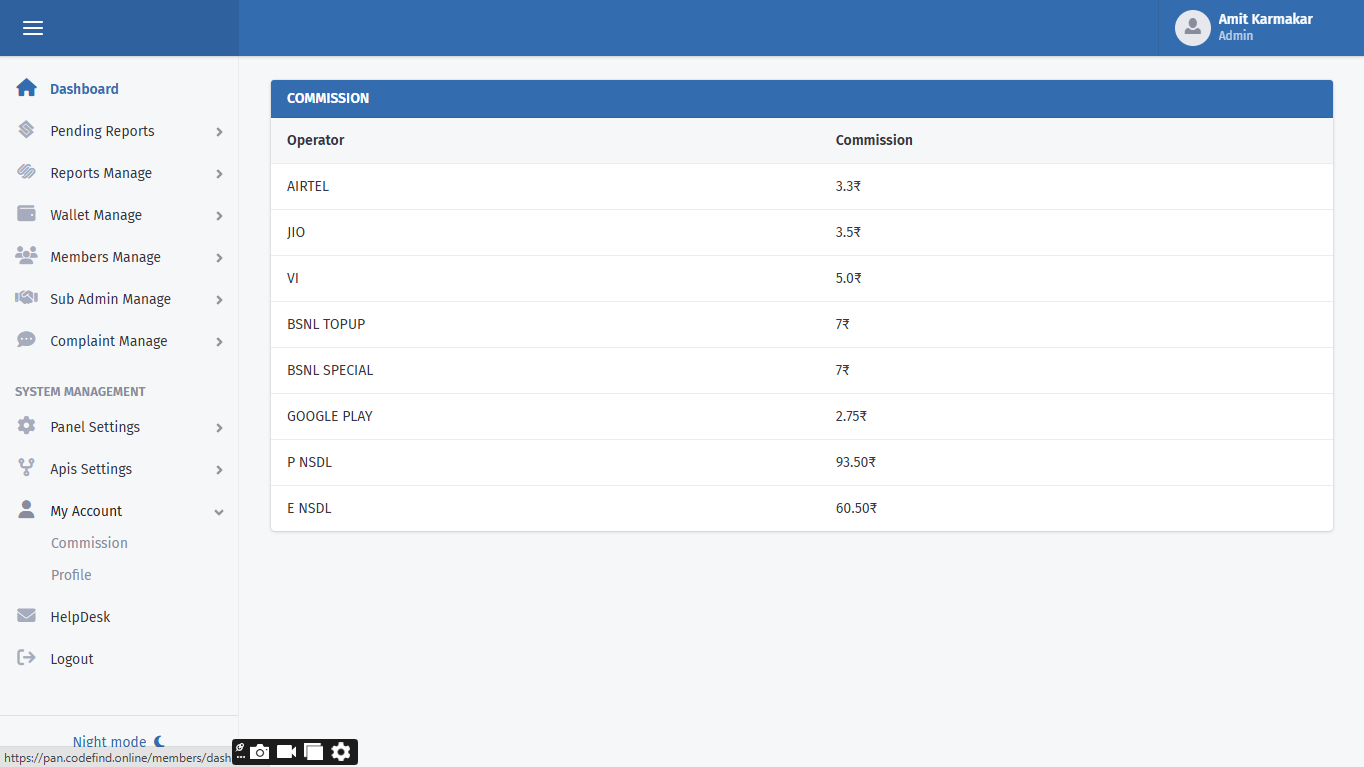Expand Apis Settings chevron
Viewport: 1364px width, 767px height.
(219, 470)
